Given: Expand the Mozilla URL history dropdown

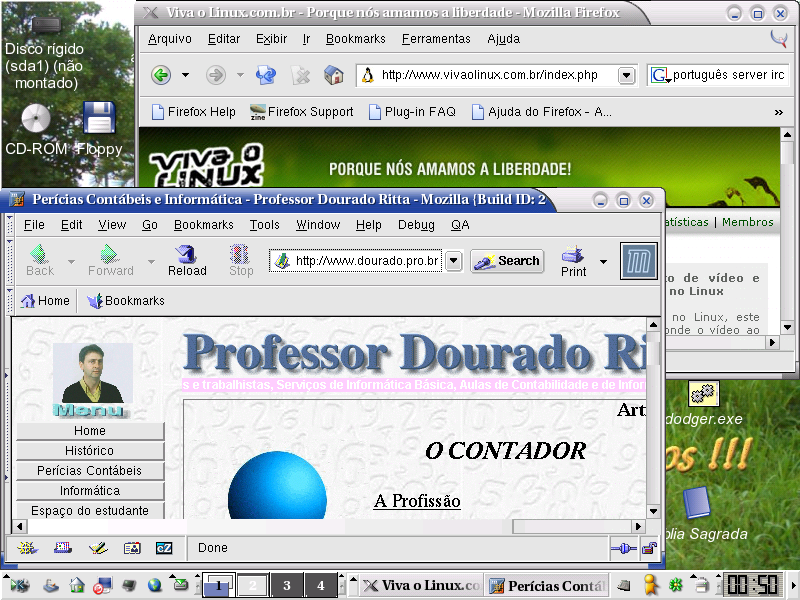Looking at the screenshot, I should [x=453, y=261].
